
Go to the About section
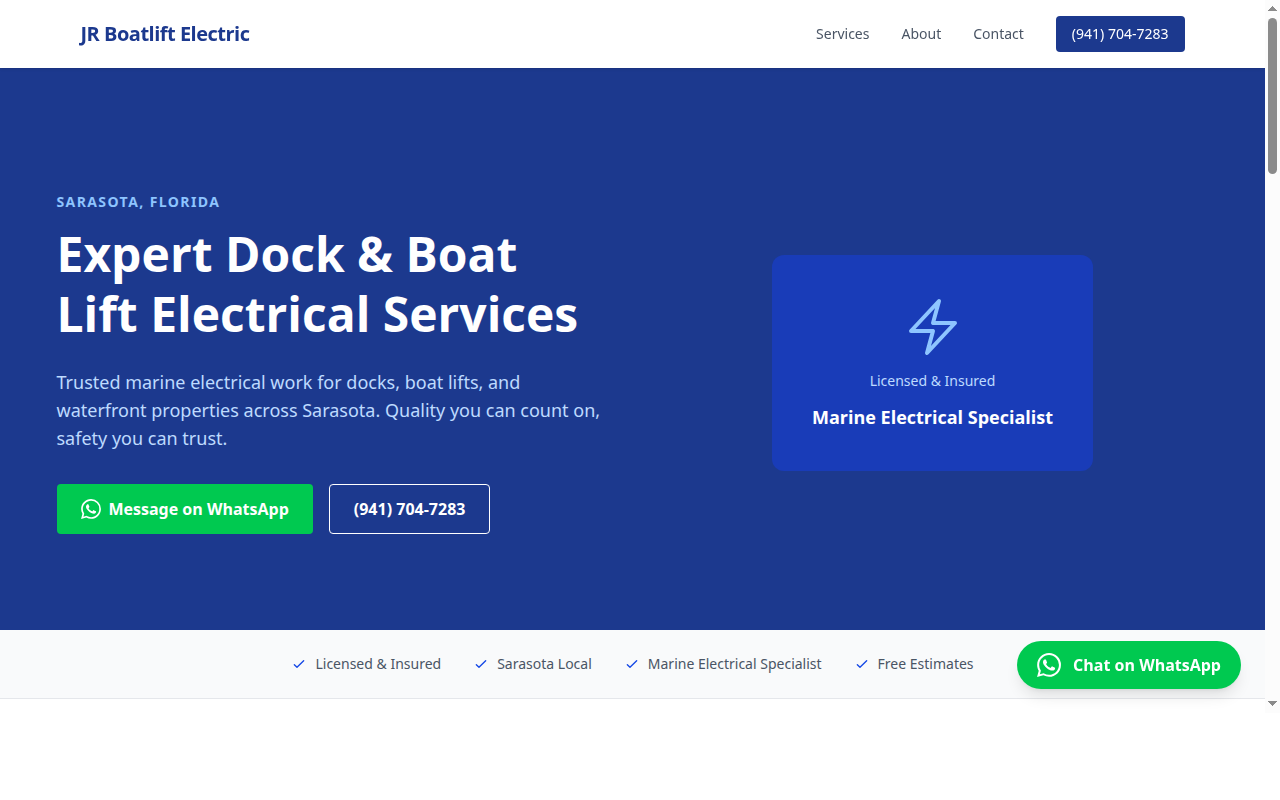tap(921, 34)
